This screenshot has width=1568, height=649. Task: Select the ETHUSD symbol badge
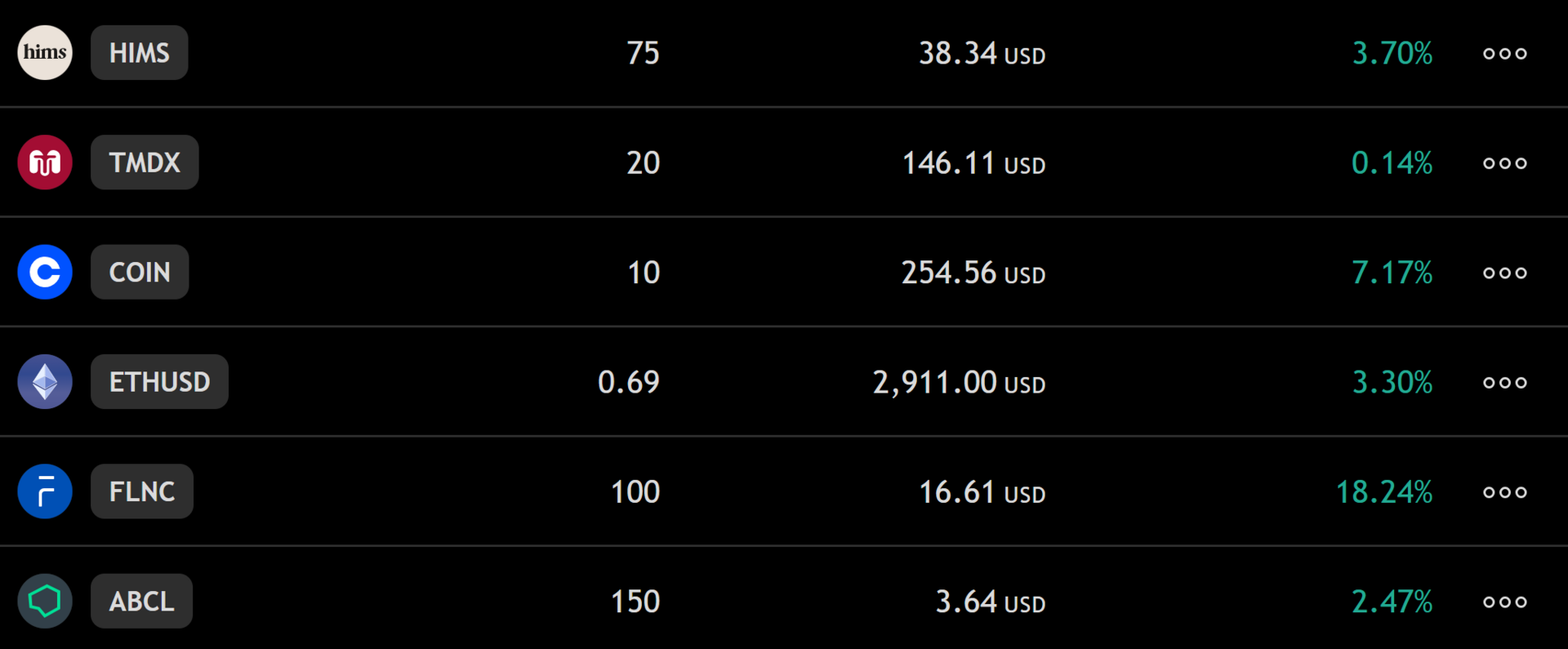click(159, 381)
